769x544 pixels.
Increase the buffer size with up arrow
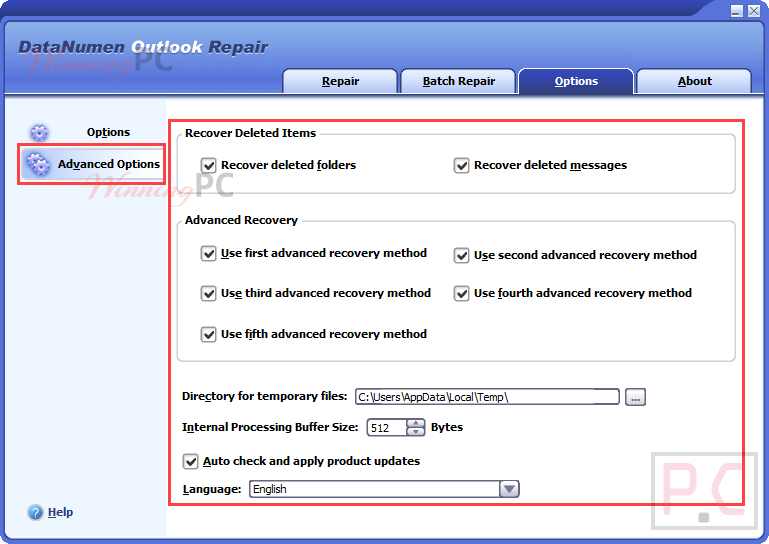point(415,423)
